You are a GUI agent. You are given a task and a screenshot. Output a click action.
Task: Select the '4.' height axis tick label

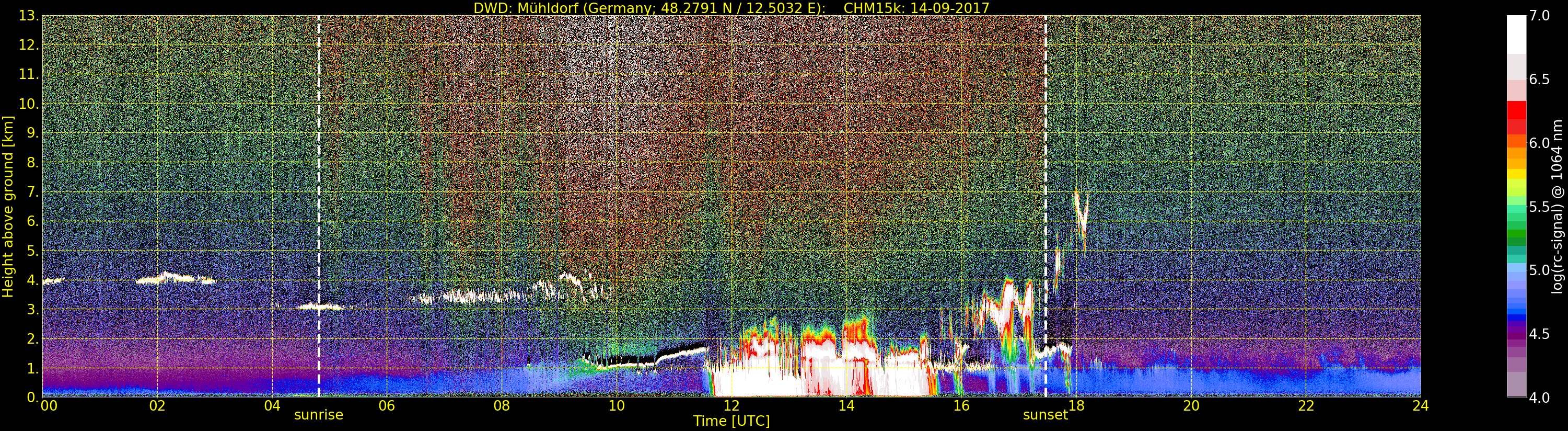pyautogui.click(x=32, y=280)
